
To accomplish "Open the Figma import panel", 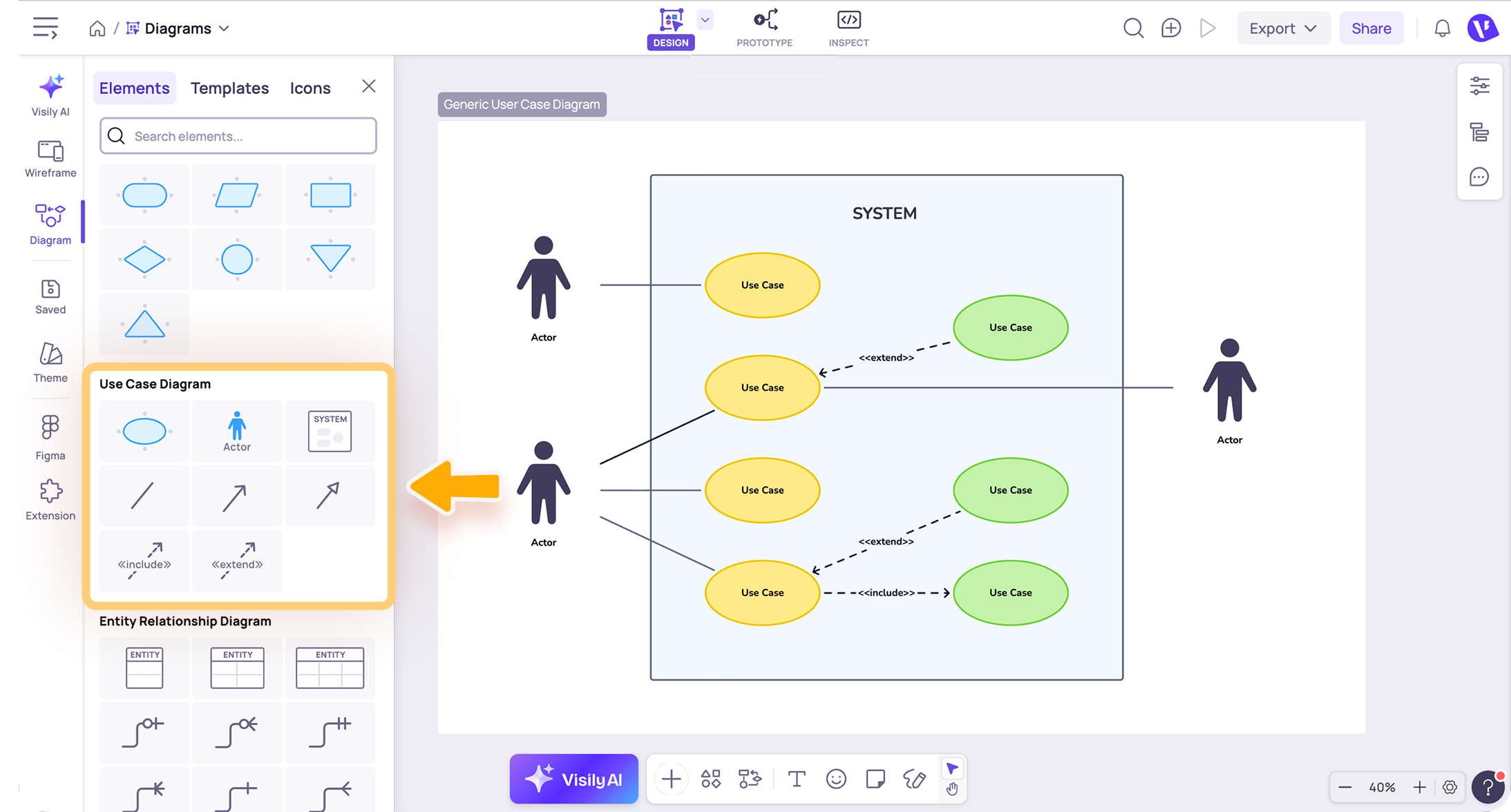I will click(50, 438).
